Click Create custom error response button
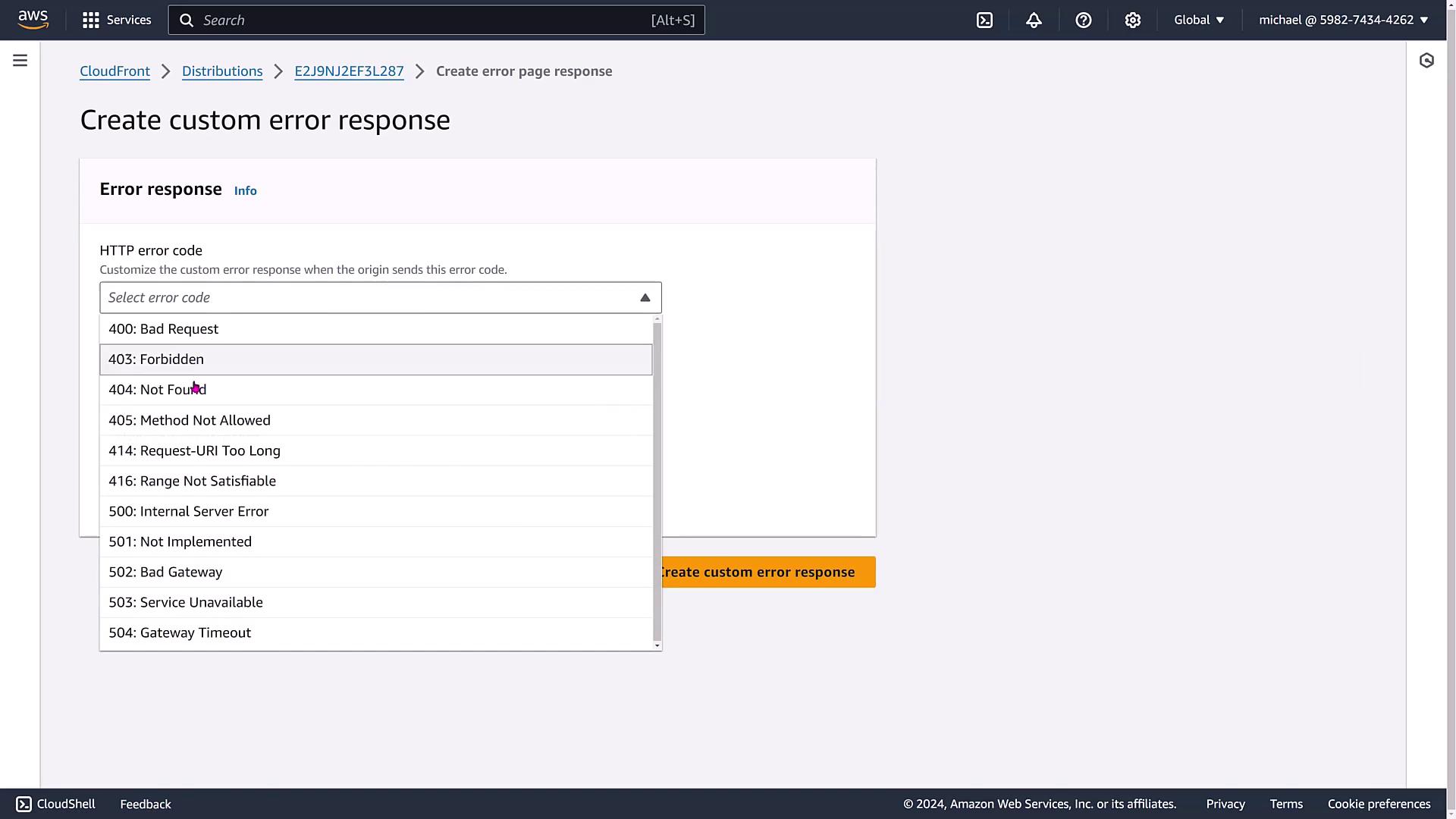 click(766, 573)
